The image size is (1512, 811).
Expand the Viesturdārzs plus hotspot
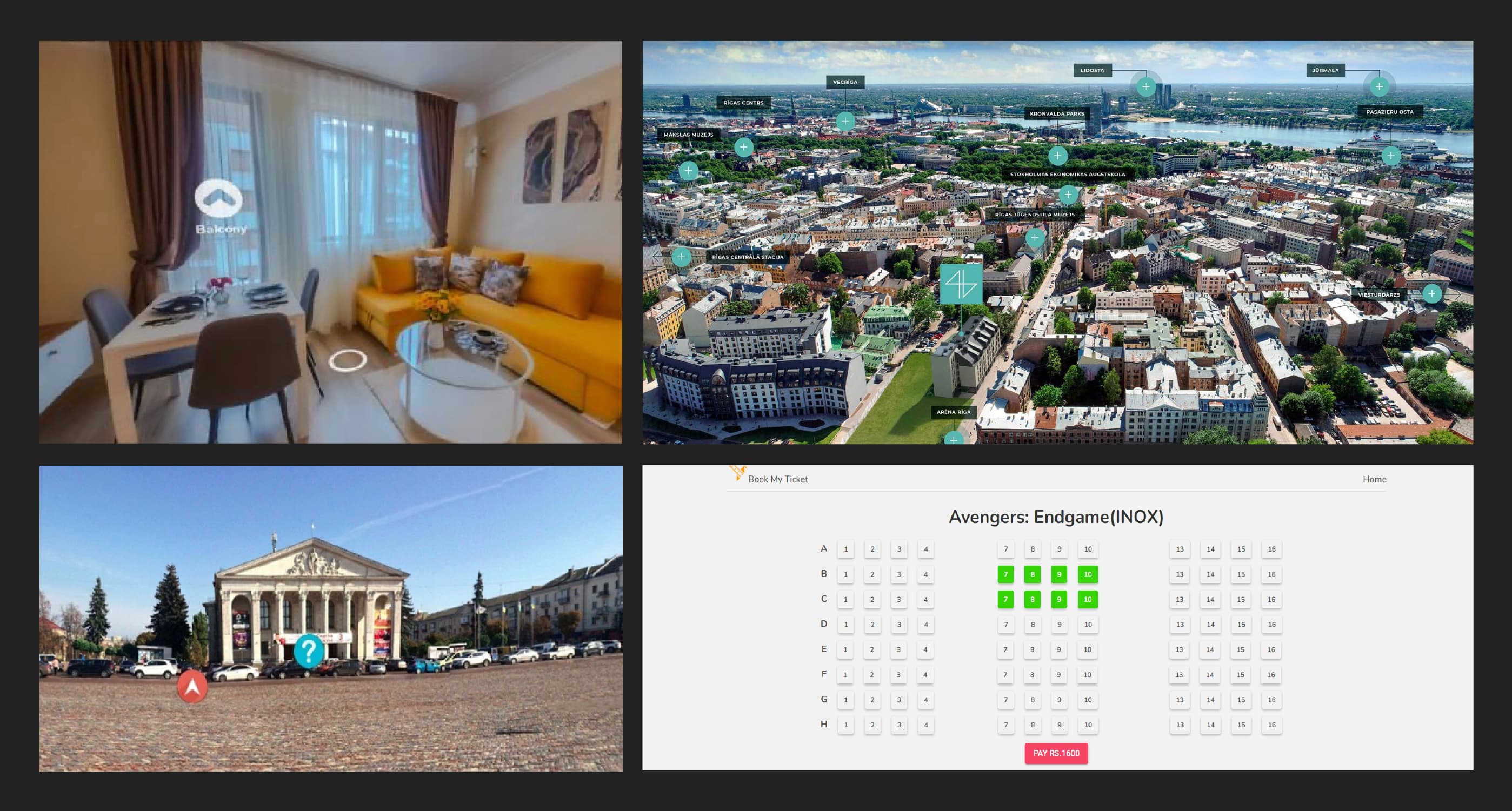click(x=1431, y=293)
